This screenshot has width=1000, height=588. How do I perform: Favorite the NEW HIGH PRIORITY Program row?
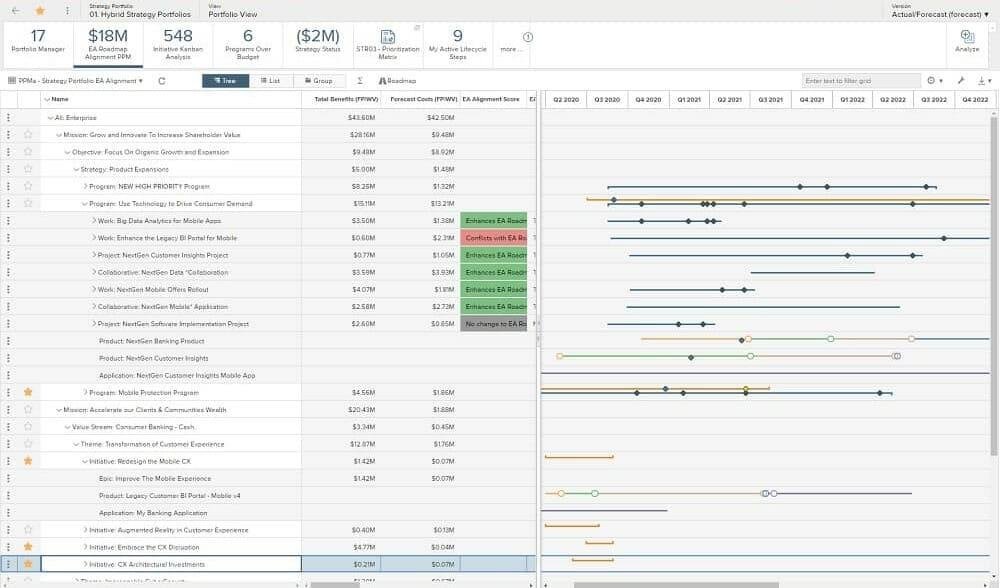(x=27, y=186)
